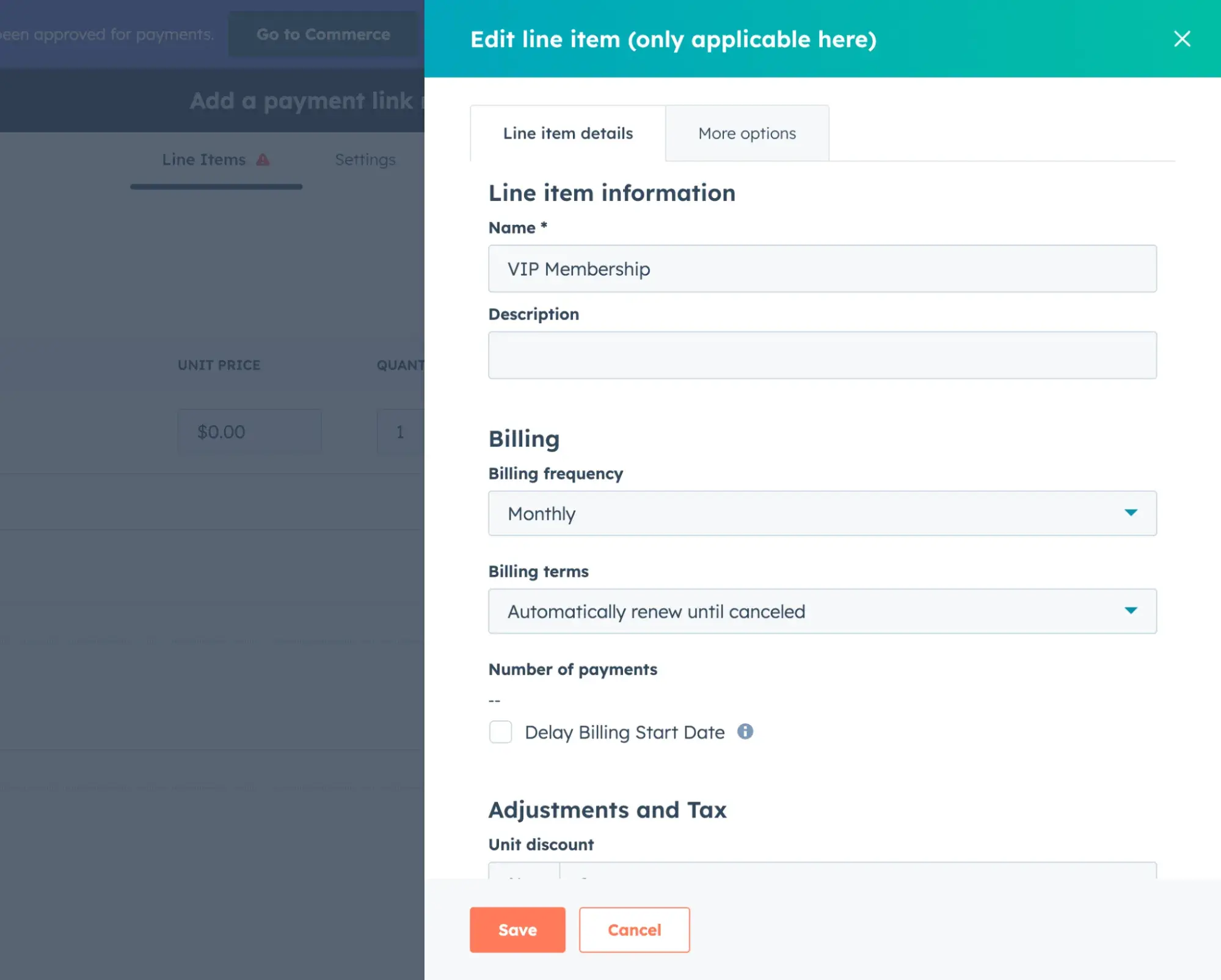Select the Line item details tab
The height and width of the screenshot is (980, 1221).
coord(567,133)
